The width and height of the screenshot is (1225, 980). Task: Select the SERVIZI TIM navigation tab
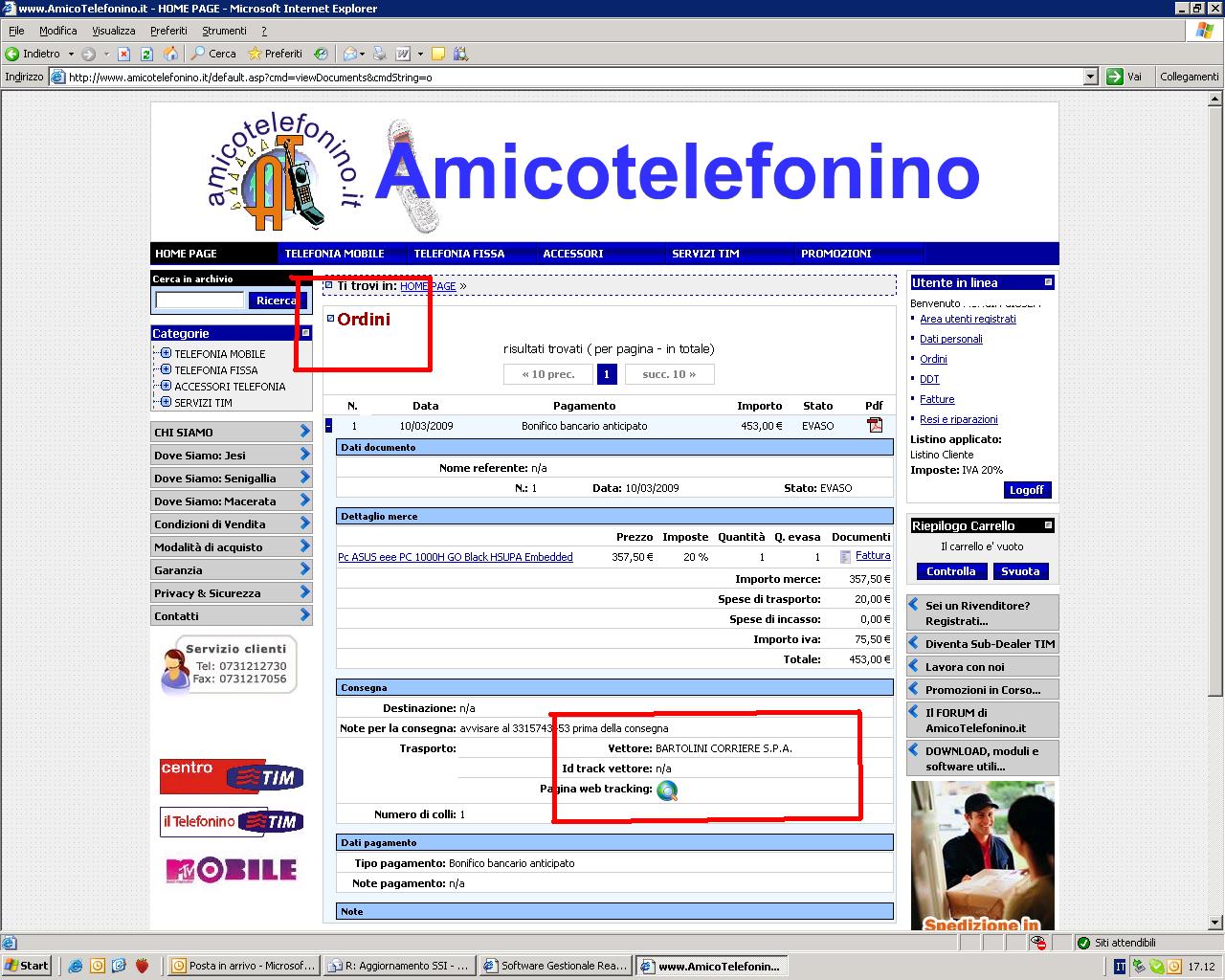(x=705, y=254)
